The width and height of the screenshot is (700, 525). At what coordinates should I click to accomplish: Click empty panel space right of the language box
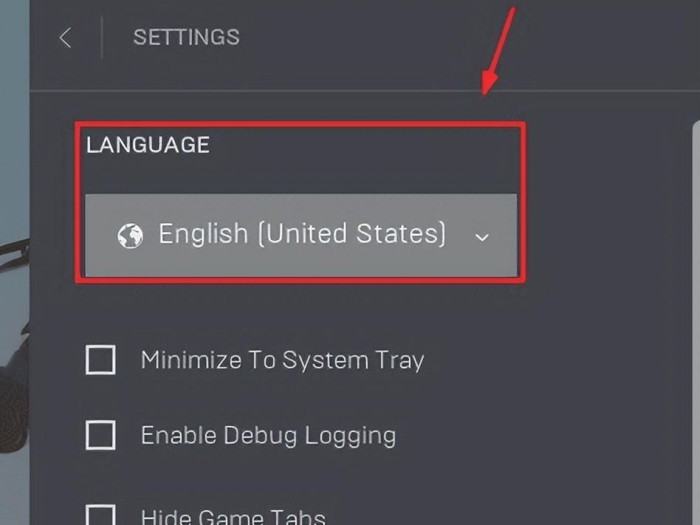[607, 201]
